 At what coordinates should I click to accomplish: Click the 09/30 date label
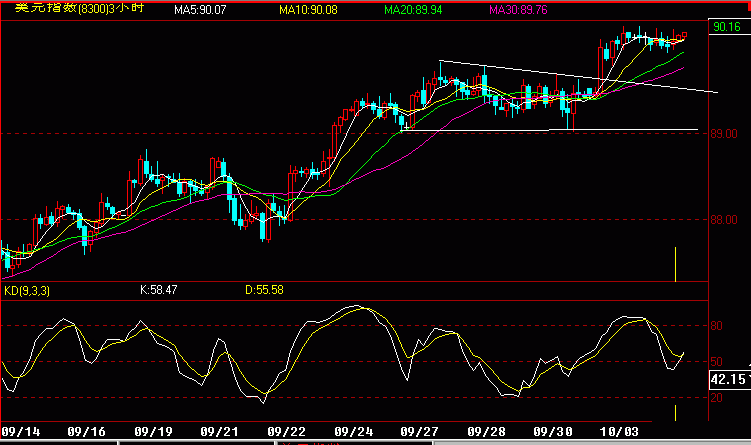point(553,432)
